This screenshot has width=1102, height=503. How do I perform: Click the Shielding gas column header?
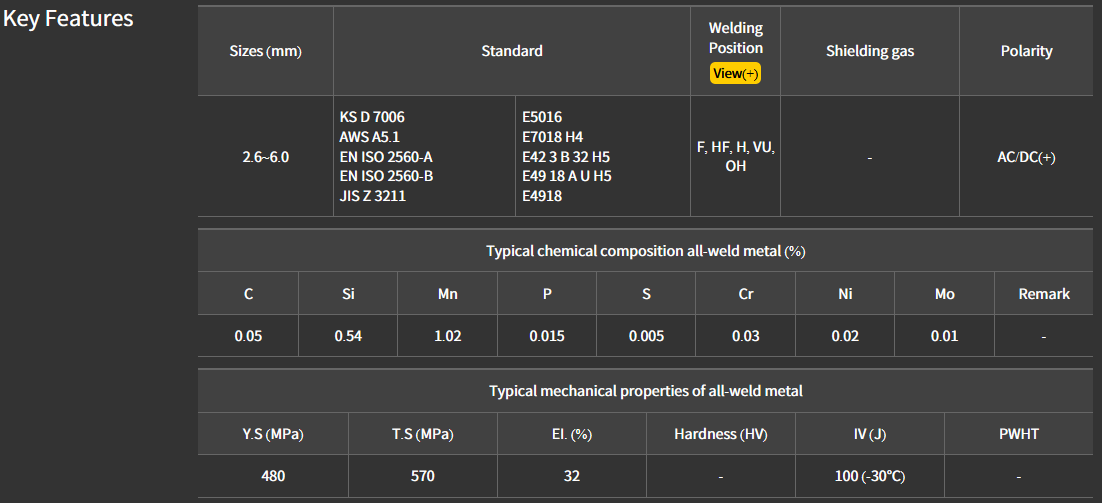coord(869,51)
